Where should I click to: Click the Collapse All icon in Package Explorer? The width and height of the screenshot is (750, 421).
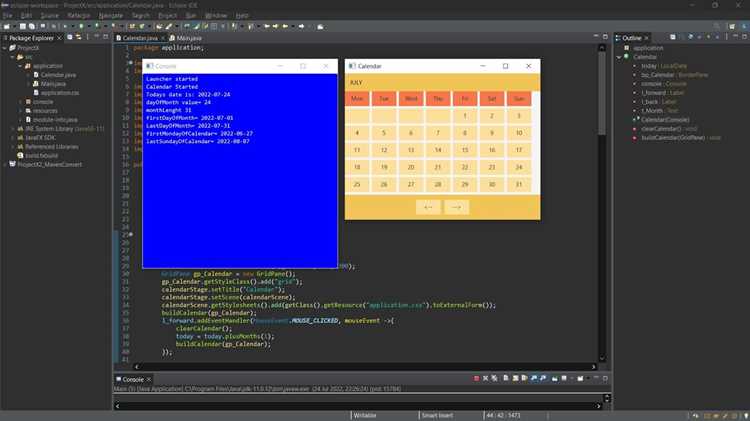pyautogui.click(x=70, y=37)
